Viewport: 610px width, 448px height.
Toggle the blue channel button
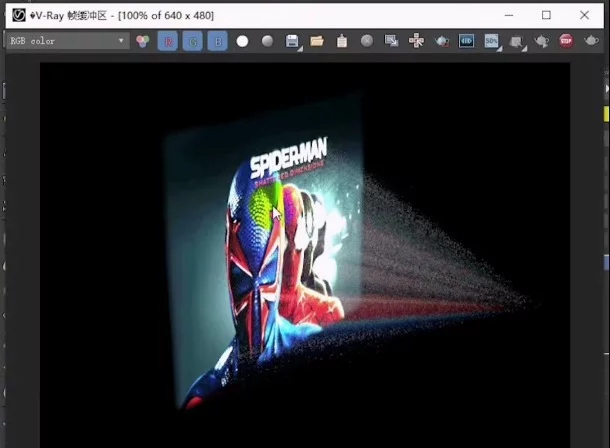(x=218, y=41)
